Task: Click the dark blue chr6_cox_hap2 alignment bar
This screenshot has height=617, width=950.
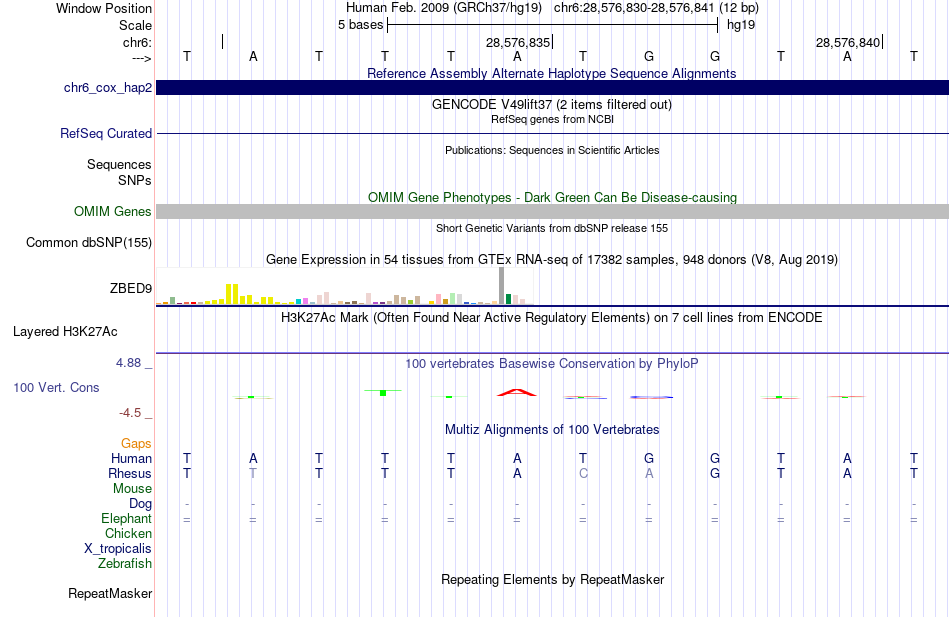Action: pos(552,87)
